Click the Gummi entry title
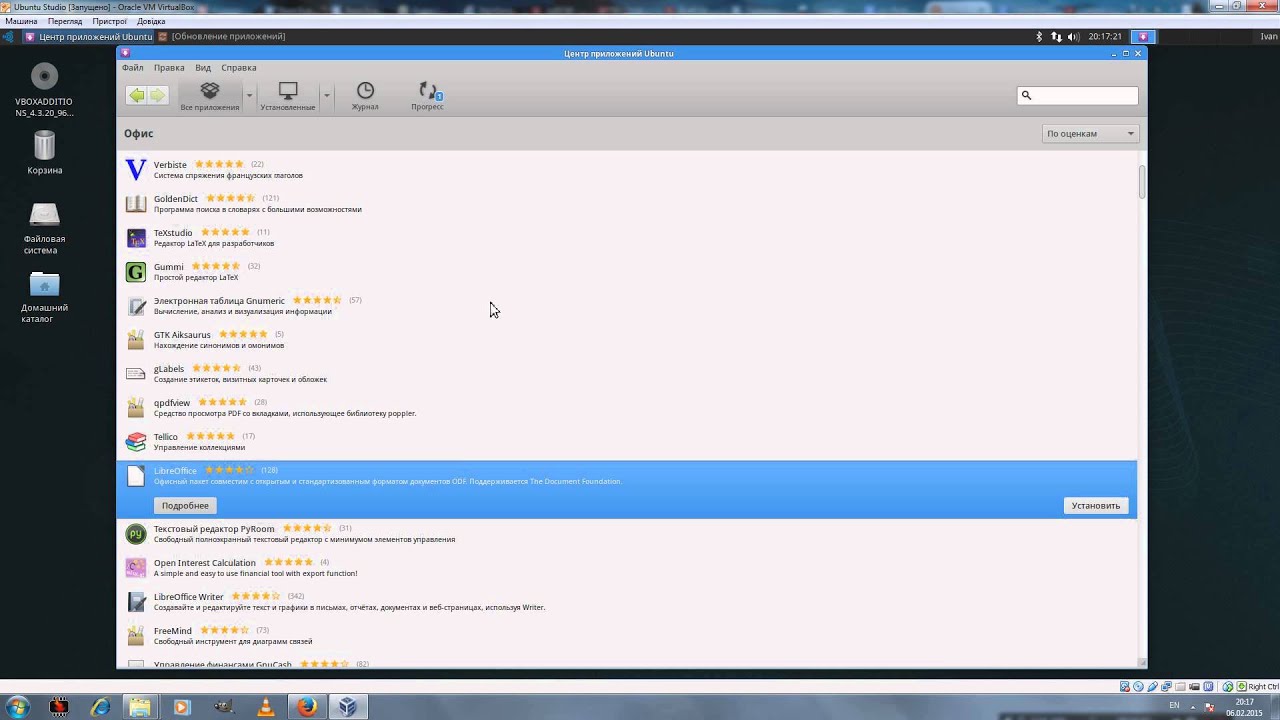 169,267
